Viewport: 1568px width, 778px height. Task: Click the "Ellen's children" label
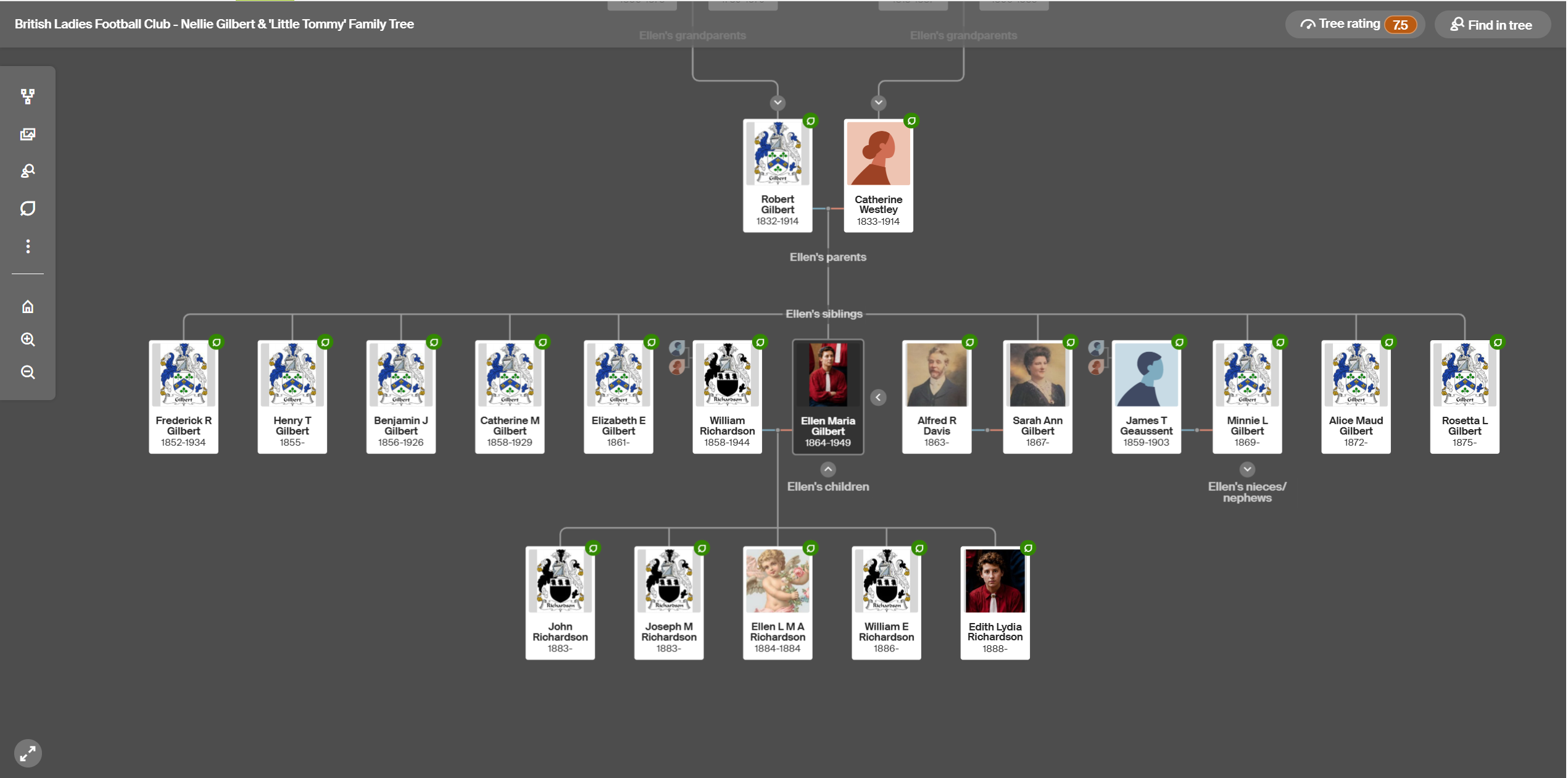[x=828, y=487]
